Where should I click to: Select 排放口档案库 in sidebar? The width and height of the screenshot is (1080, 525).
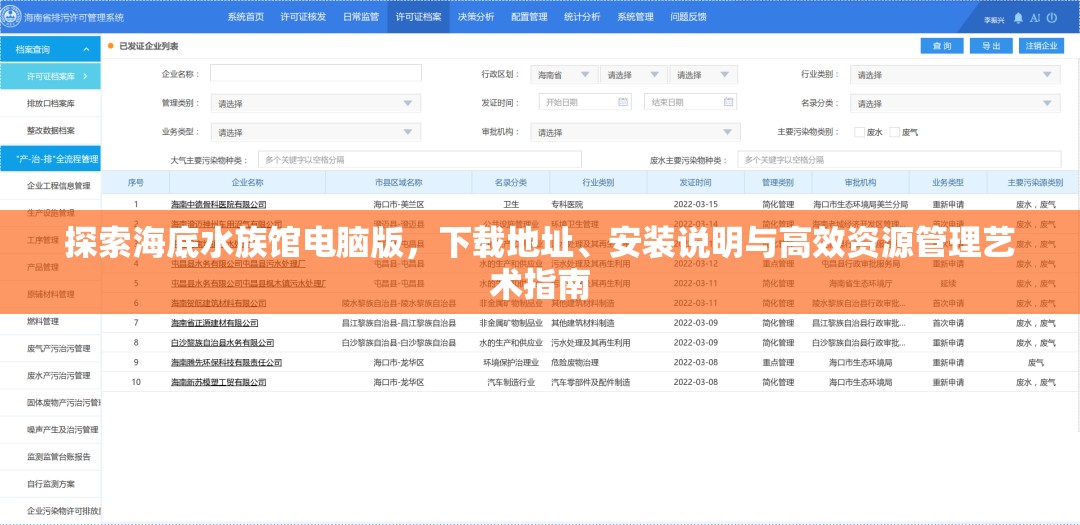point(50,103)
